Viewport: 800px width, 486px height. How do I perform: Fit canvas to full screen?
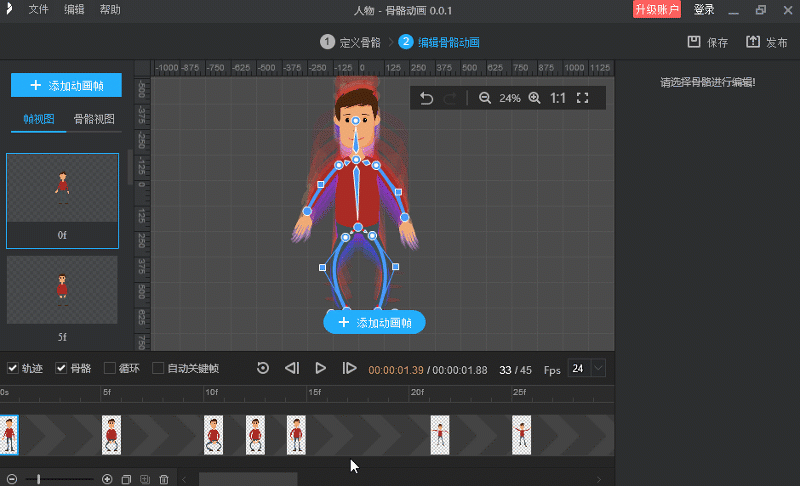coord(583,98)
